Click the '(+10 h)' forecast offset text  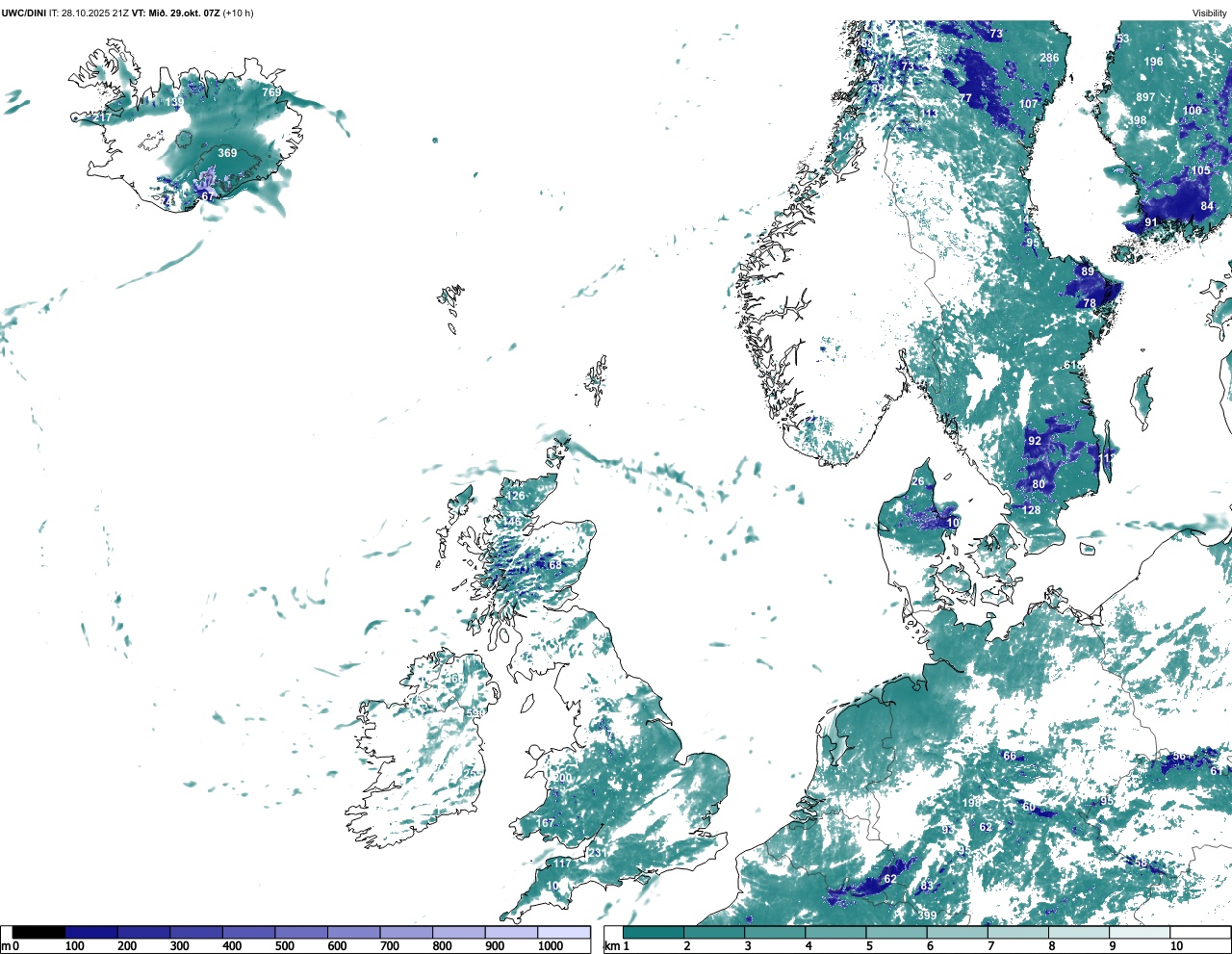(x=238, y=13)
